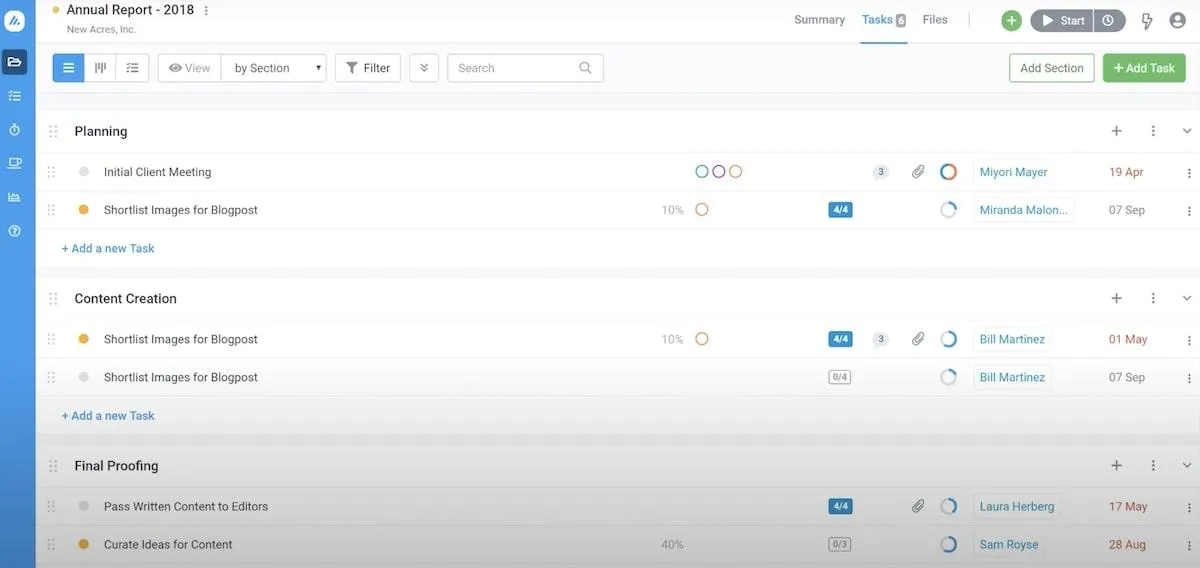
Task: Open the lightning bolt activity icon
Action: coord(1147,20)
